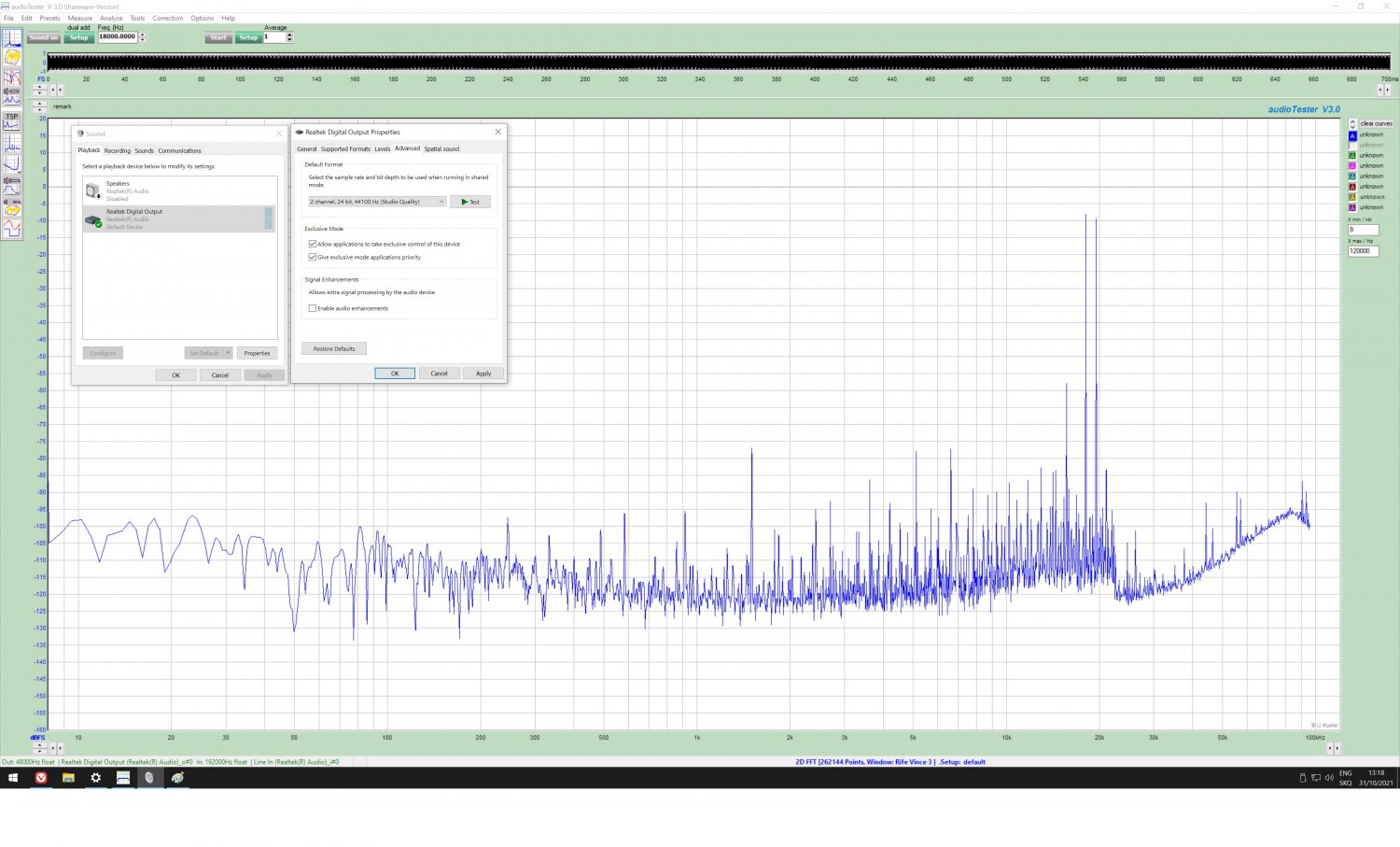Switch to the Supported Formats tab
Screen dimensions: 1400x847
345,148
